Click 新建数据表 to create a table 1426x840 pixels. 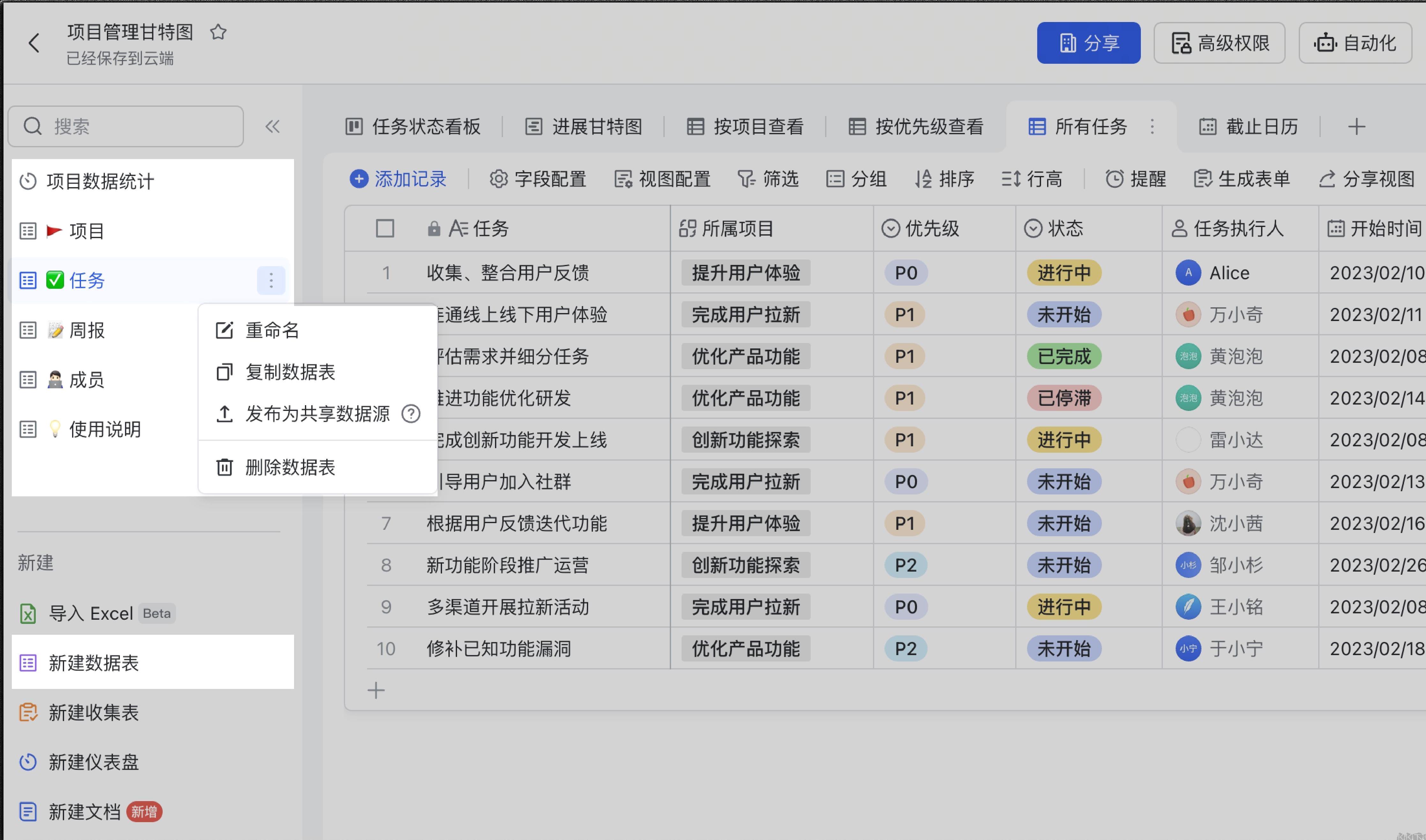[152, 662]
